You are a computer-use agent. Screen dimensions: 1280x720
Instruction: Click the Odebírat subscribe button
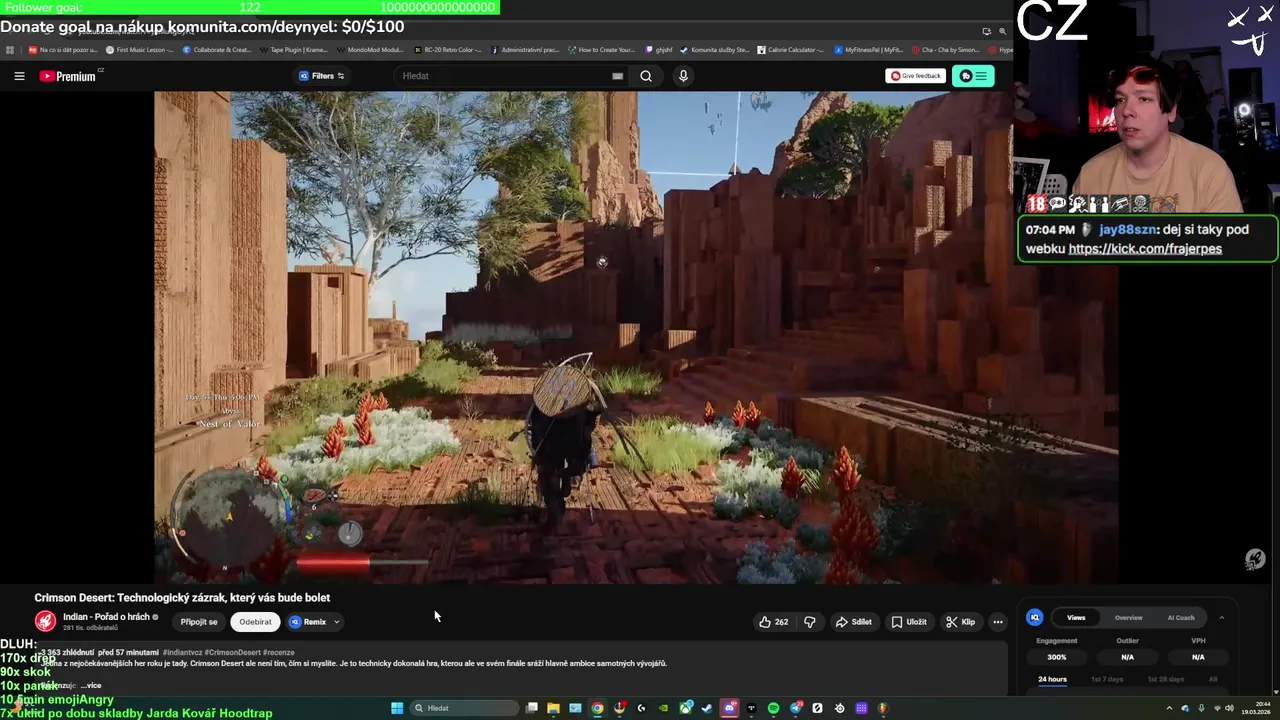click(255, 622)
